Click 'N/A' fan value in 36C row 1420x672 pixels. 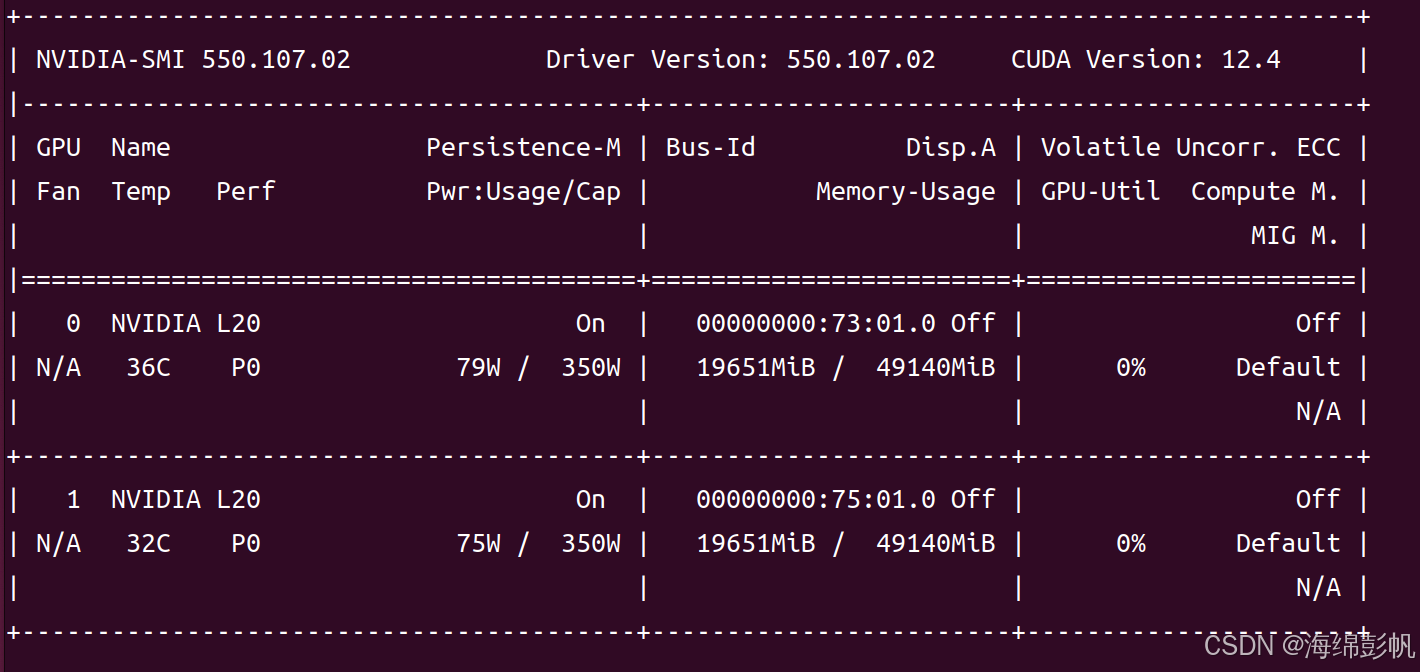point(58,368)
